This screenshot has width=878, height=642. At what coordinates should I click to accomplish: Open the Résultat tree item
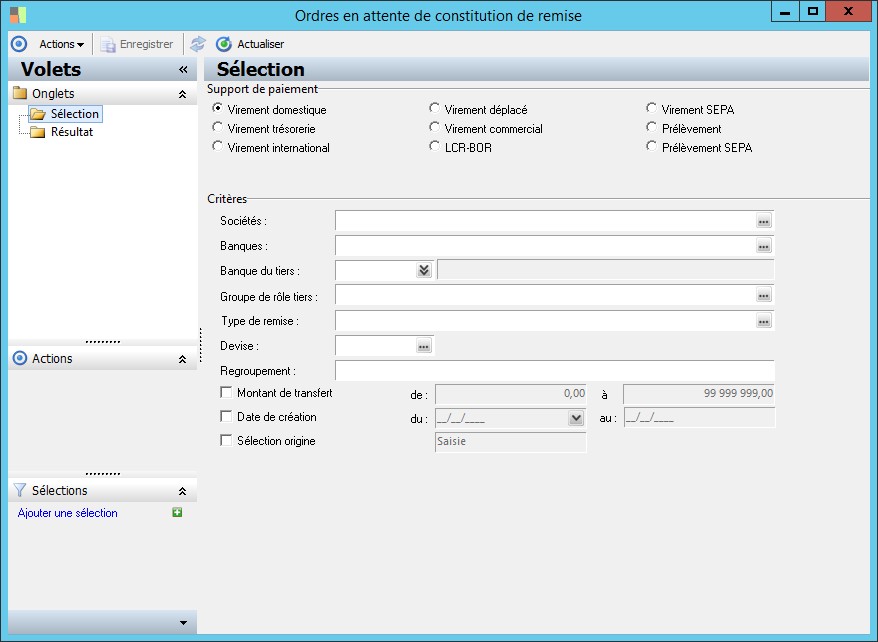coord(72,132)
